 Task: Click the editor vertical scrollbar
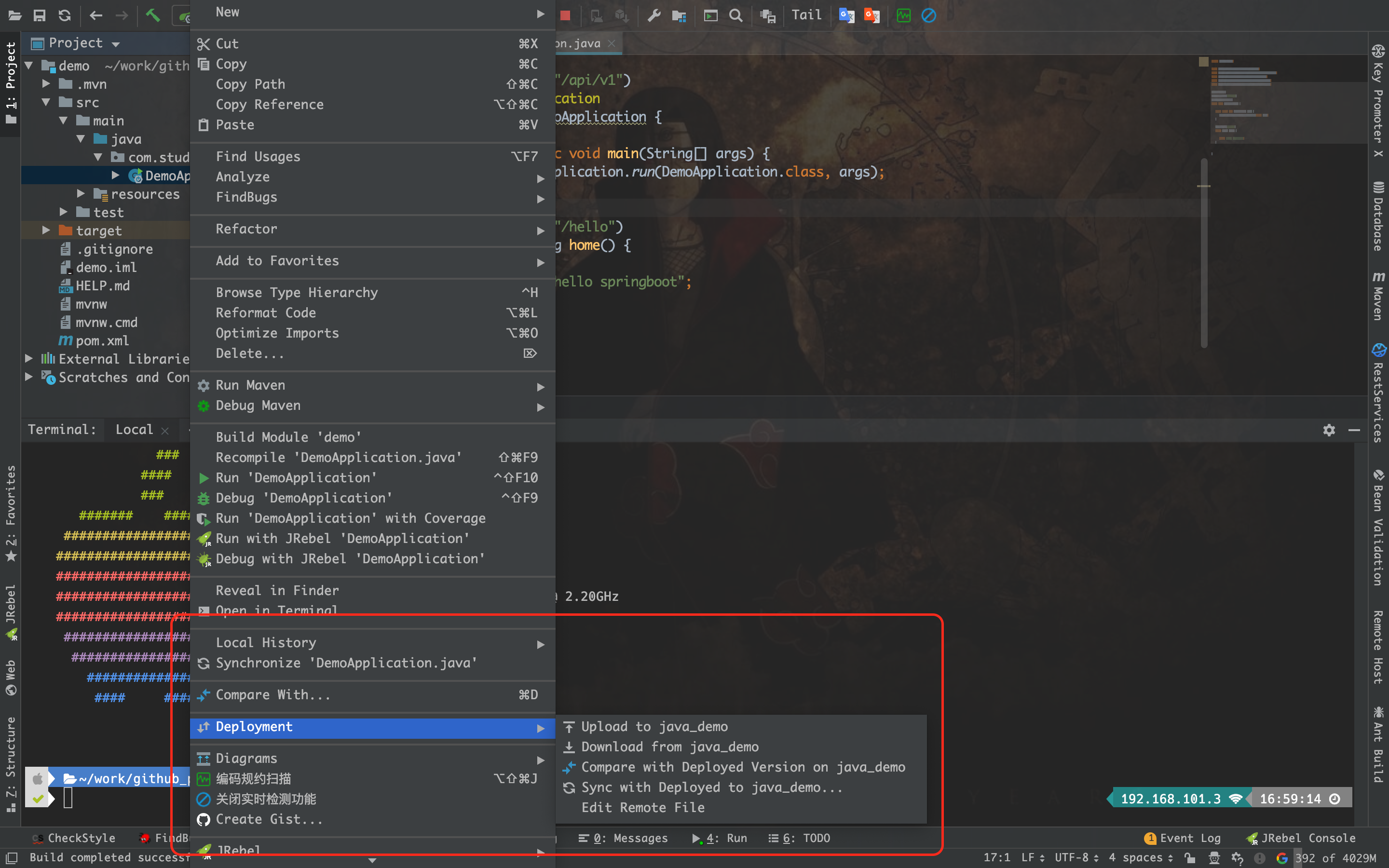click(1204, 253)
